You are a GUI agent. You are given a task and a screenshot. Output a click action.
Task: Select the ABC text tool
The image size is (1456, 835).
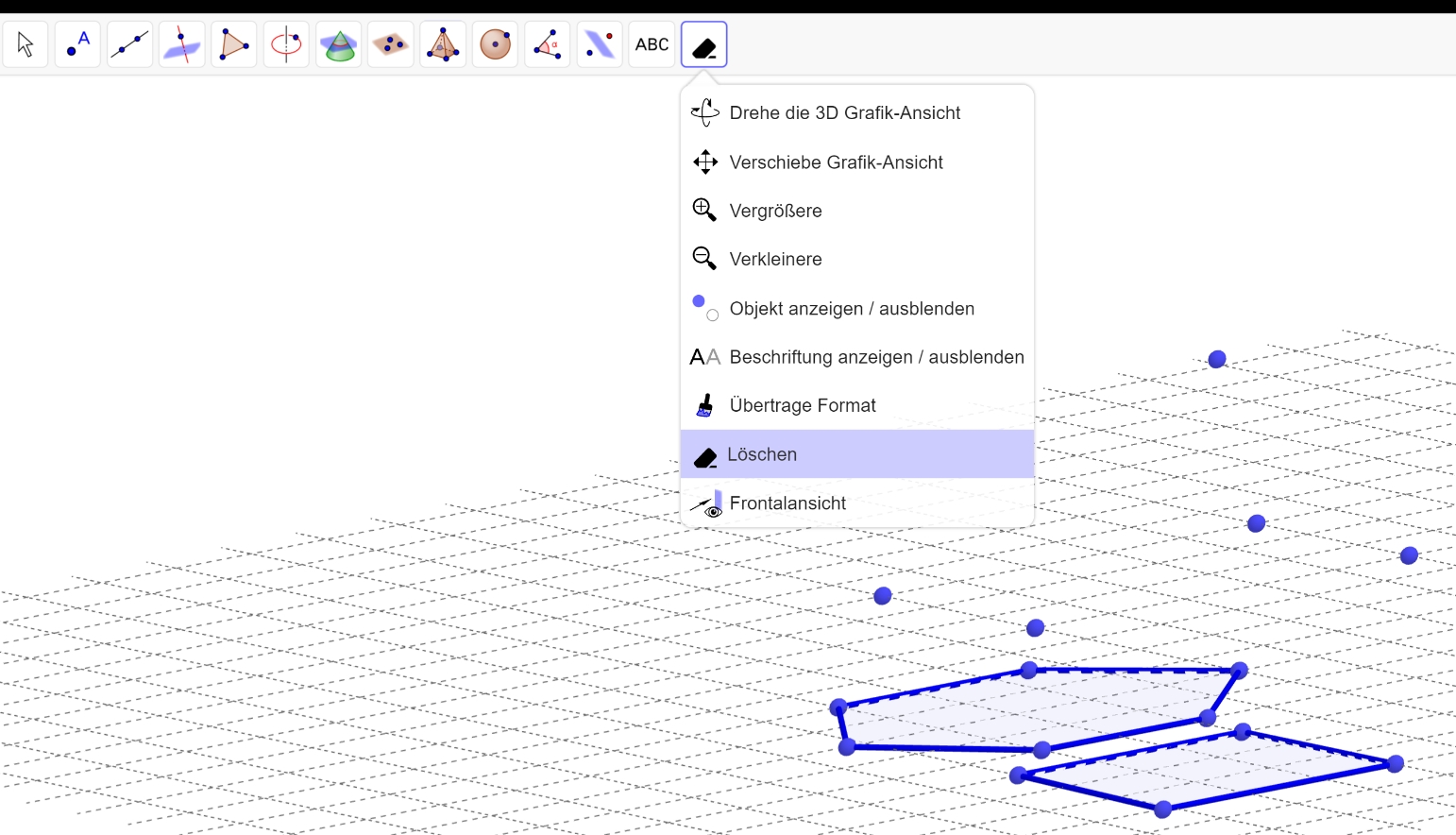coord(652,44)
